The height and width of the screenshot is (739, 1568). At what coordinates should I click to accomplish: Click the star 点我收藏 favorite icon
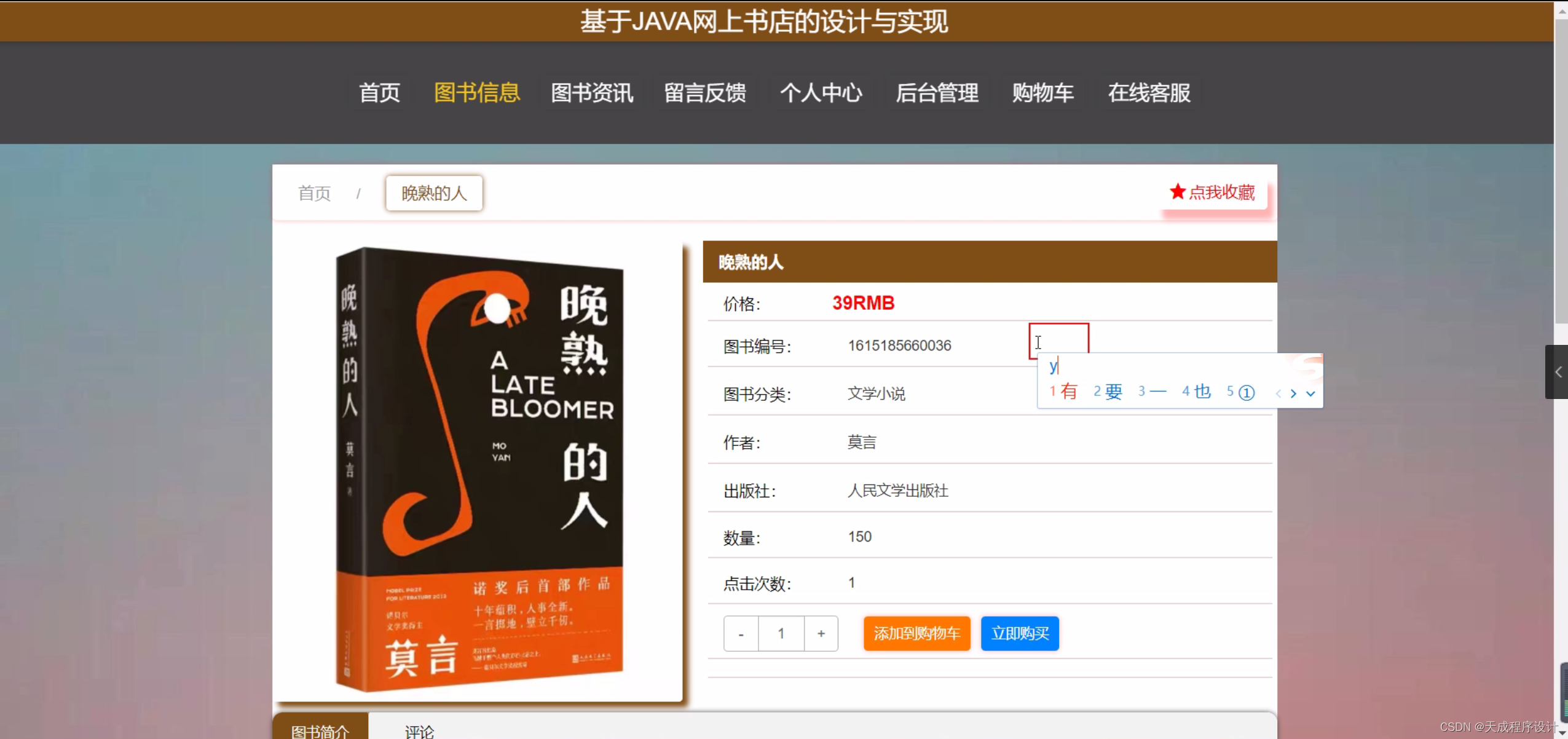click(1176, 192)
